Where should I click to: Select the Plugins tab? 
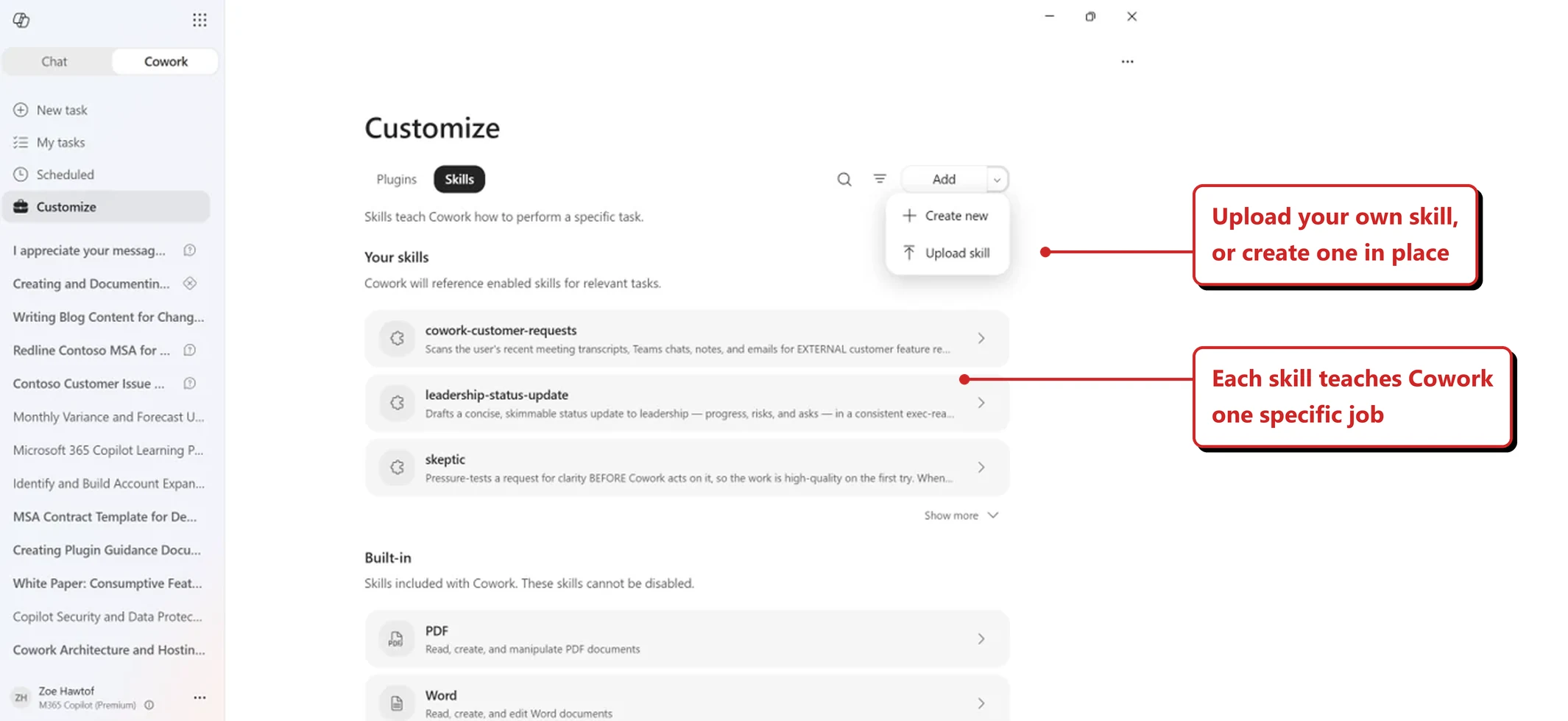coord(396,180)
